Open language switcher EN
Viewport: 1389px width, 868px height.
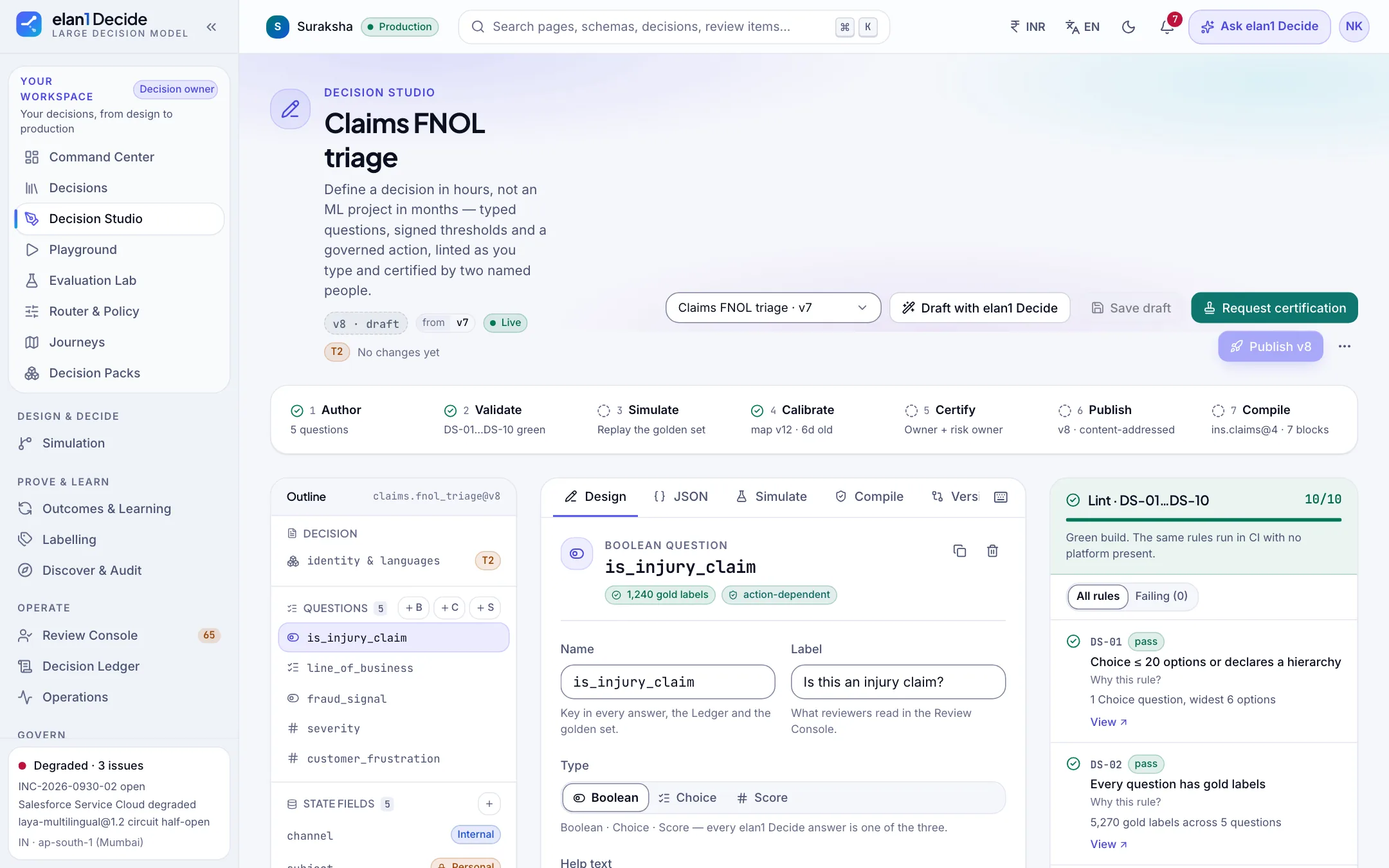pyautogui.click(x=1083, y=26)
